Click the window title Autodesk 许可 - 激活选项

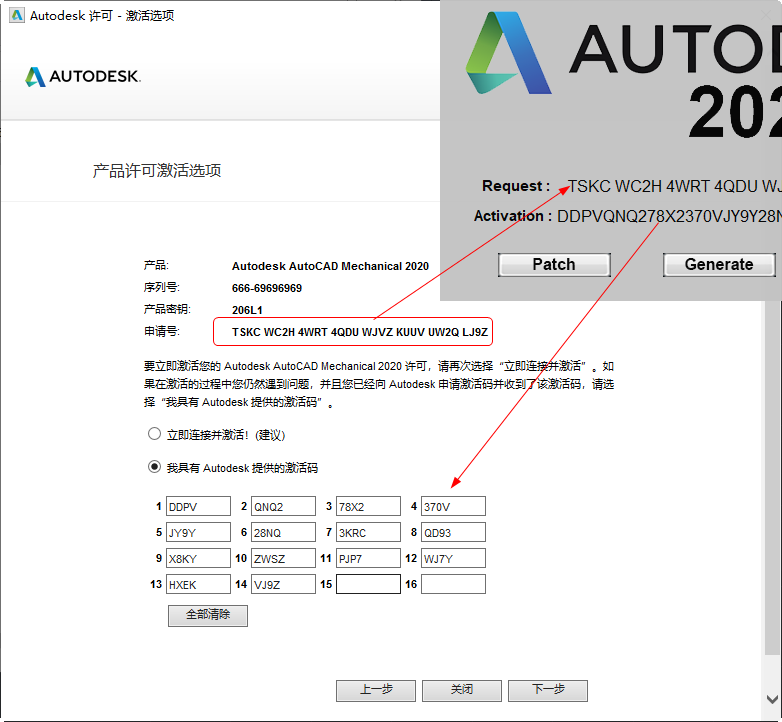tap(102, 16)
